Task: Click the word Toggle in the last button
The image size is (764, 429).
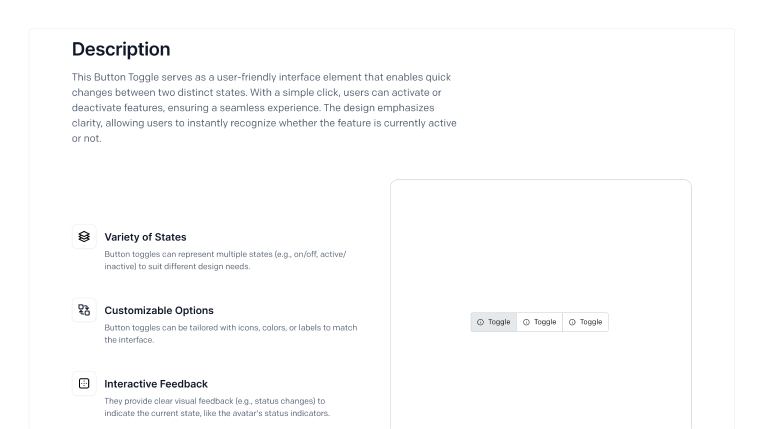Action: point(591,322)
